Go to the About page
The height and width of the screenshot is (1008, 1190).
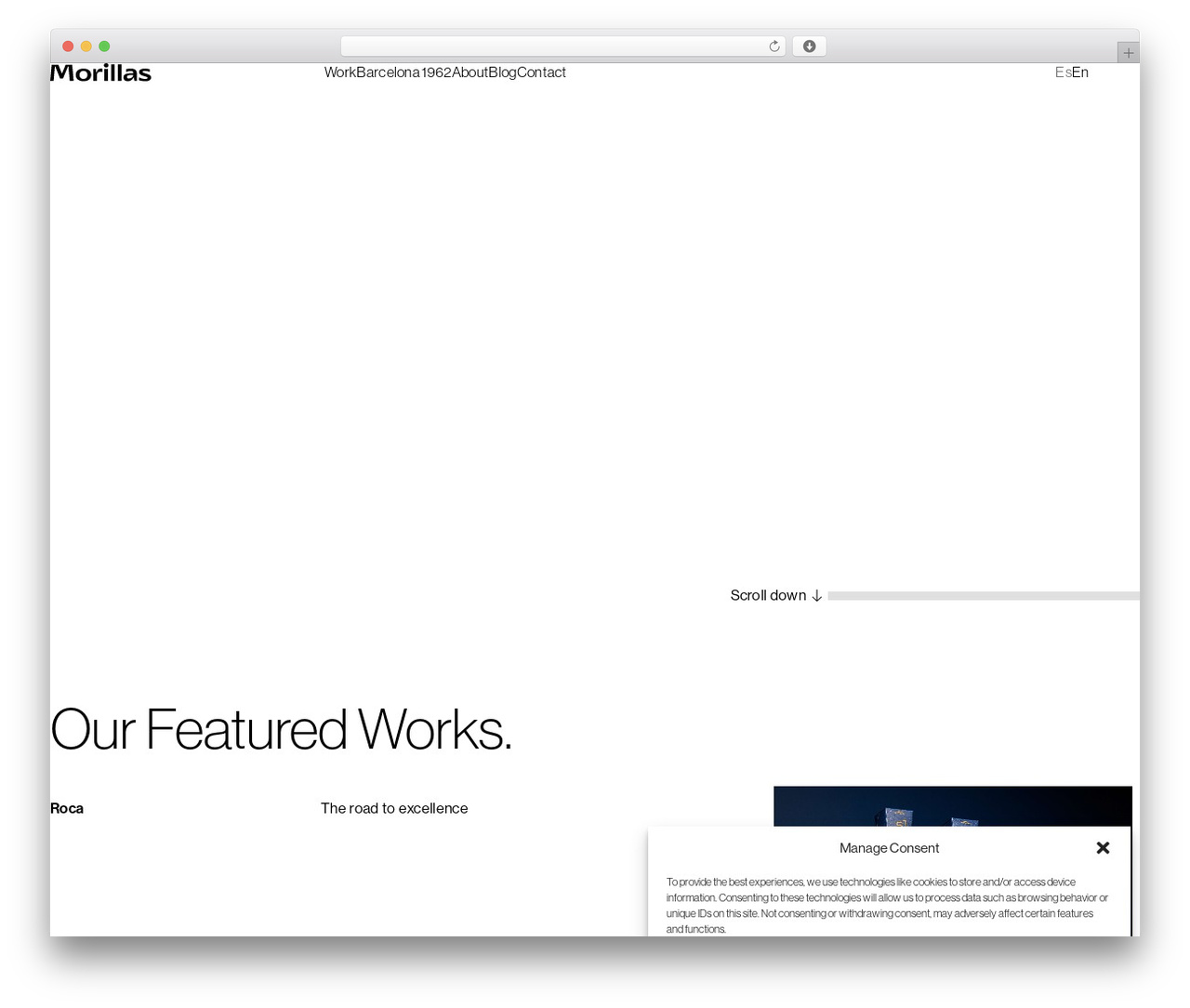[470, 73]
